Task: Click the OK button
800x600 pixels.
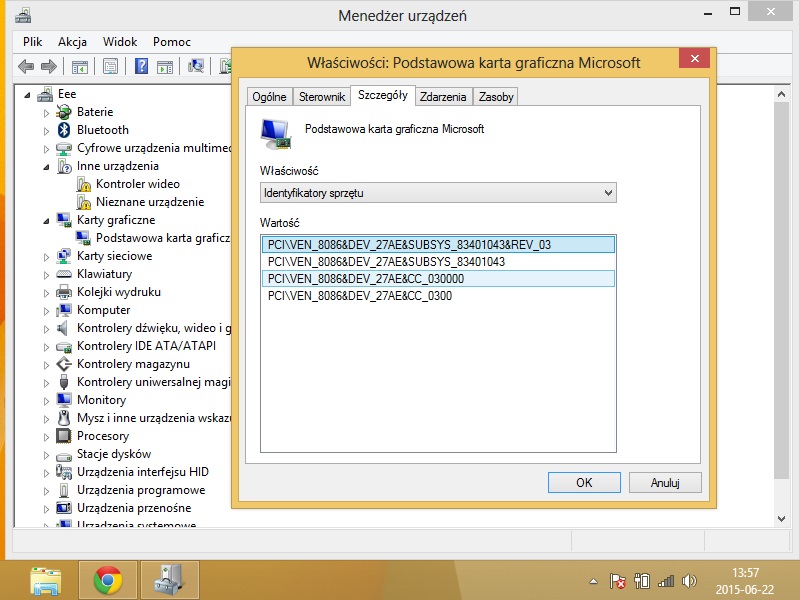Action: (x=584, y=482)
